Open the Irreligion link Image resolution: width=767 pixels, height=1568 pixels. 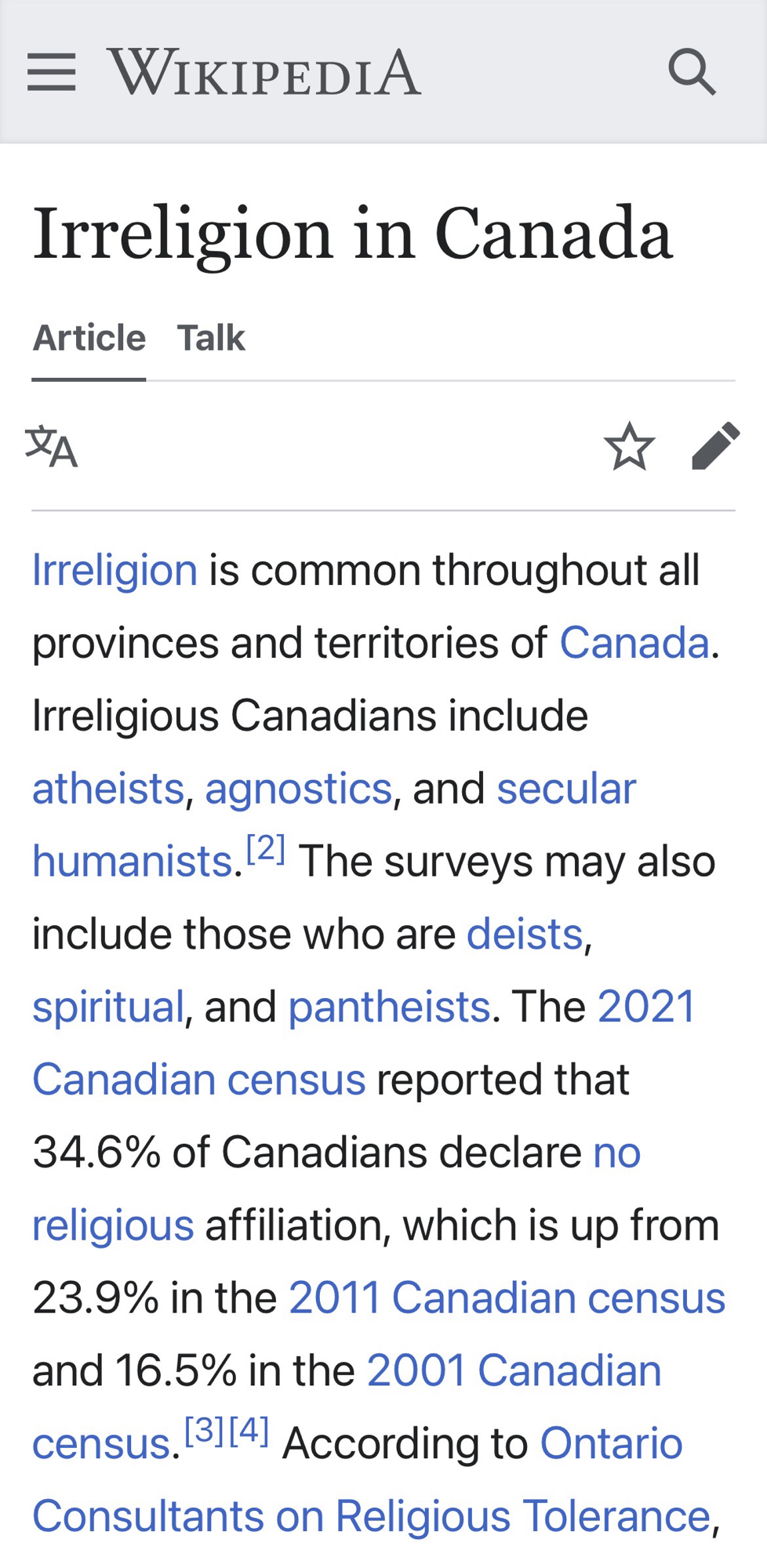click(x=115, y=569)
